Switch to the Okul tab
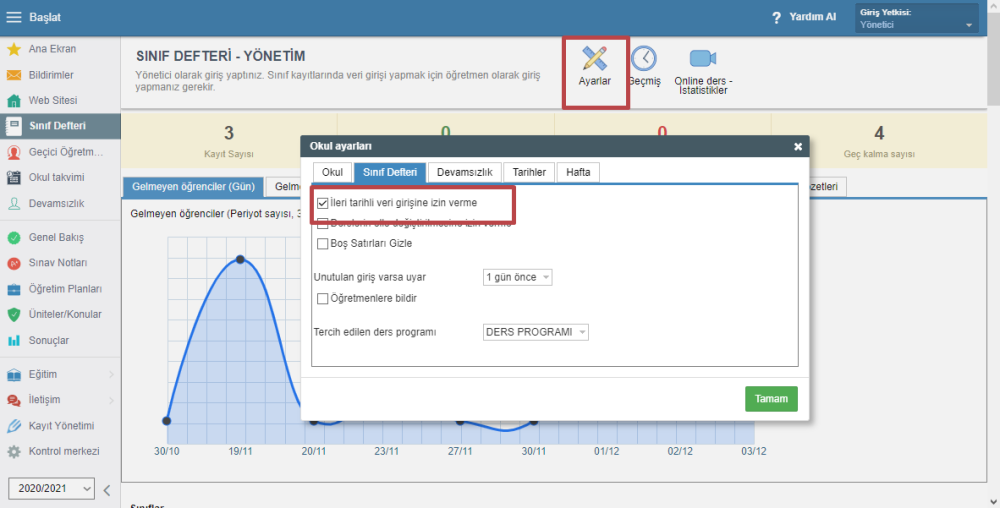Image resolution: width=1000 pixels, height=508 pixels. (332, 172)
